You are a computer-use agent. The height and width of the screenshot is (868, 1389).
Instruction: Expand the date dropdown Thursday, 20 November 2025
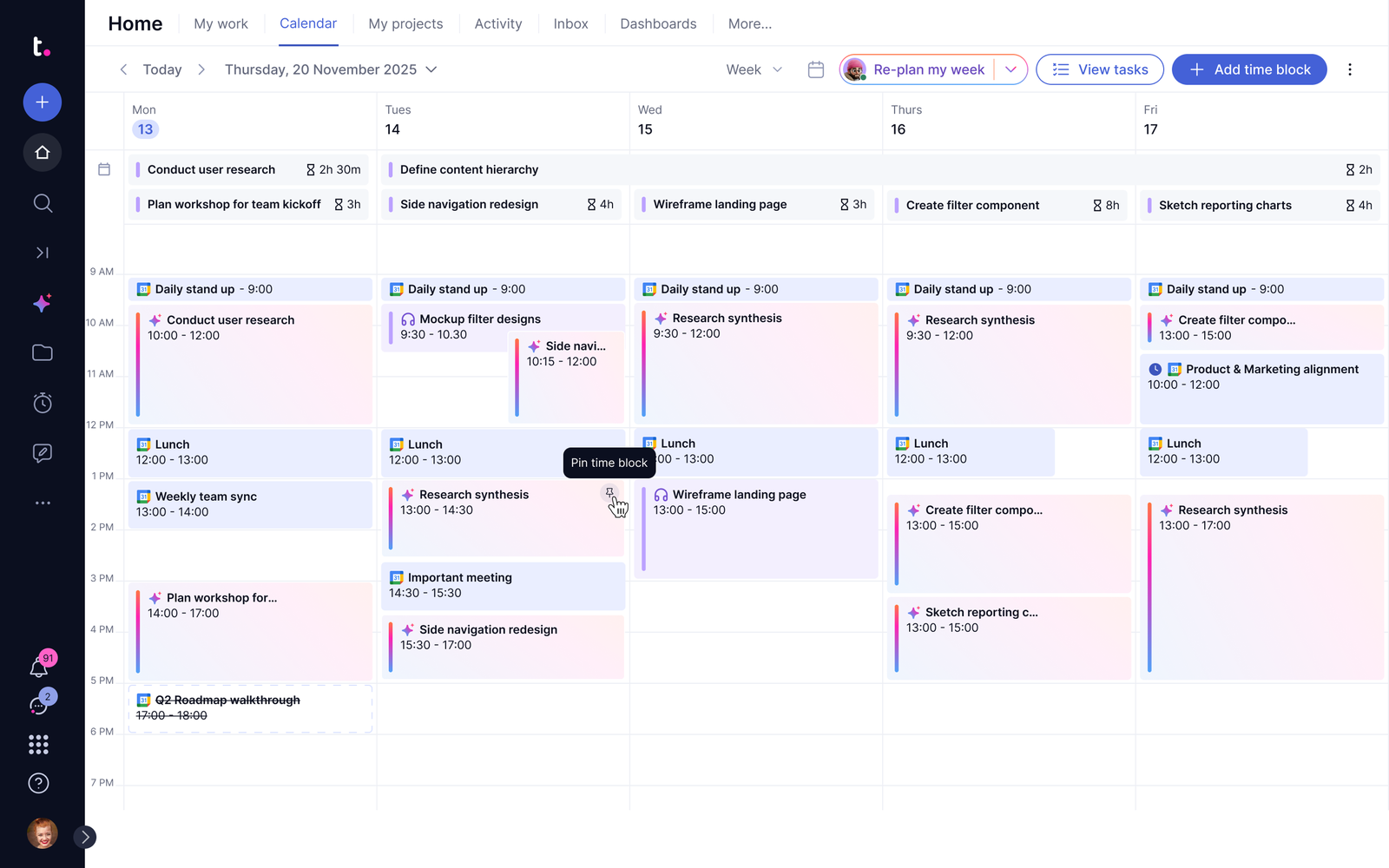(331, 69)
